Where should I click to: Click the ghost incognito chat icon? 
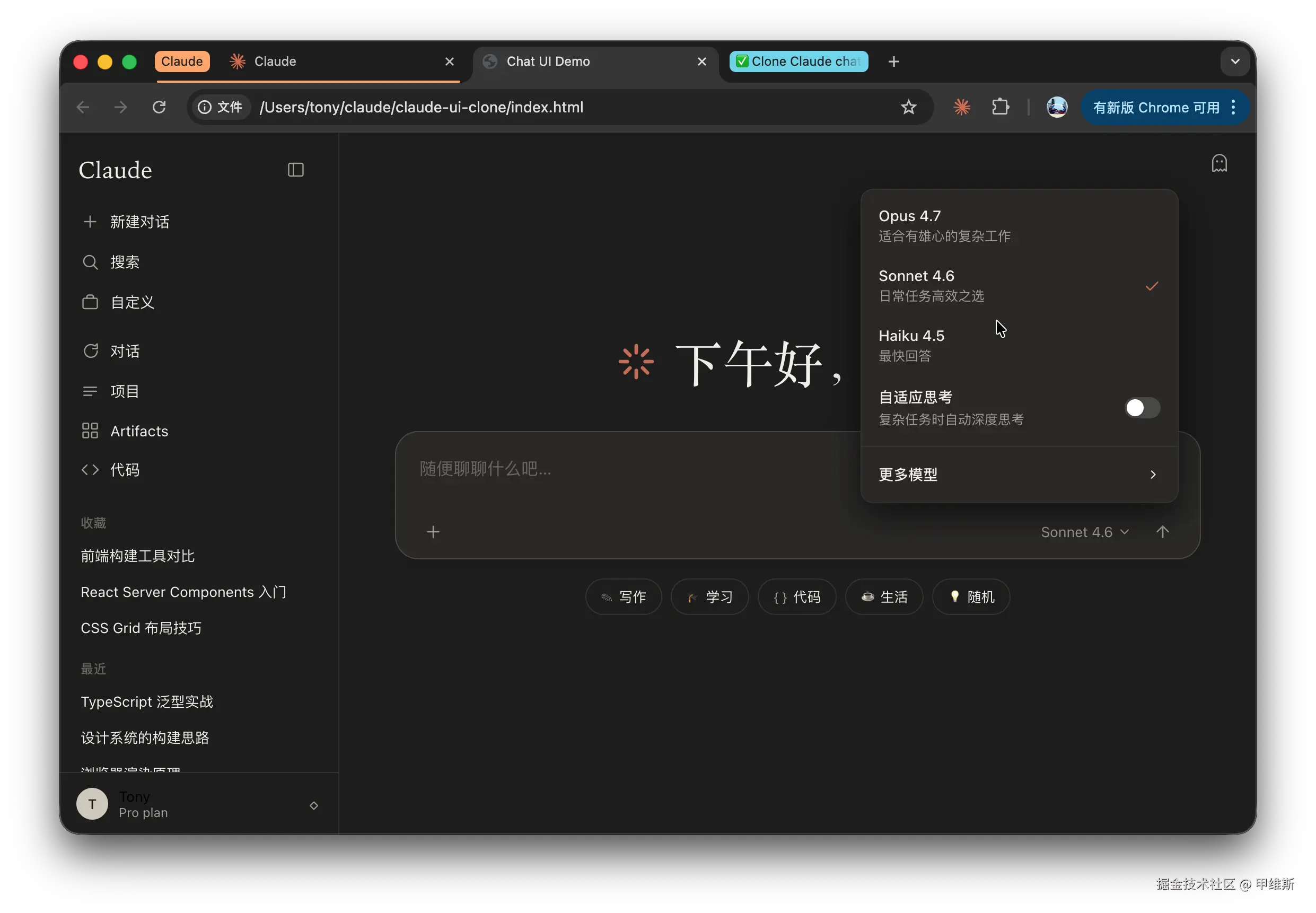1219,164
